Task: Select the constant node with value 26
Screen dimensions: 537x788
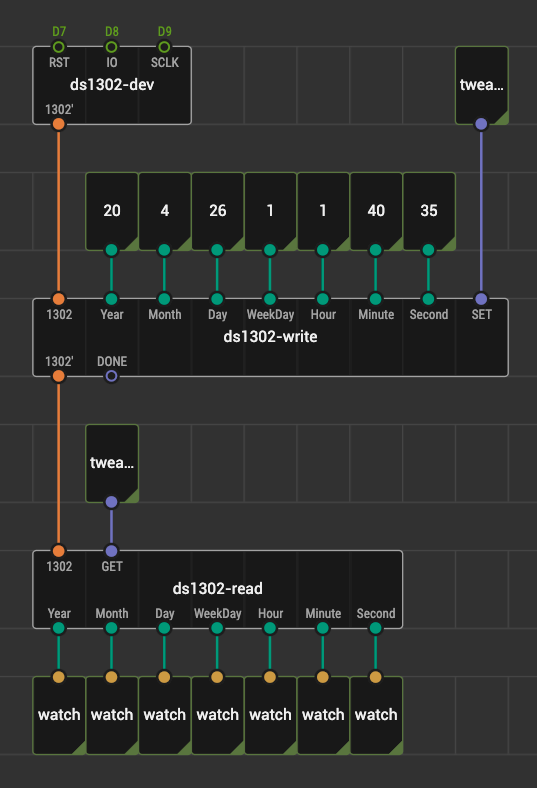Action: 217,211
